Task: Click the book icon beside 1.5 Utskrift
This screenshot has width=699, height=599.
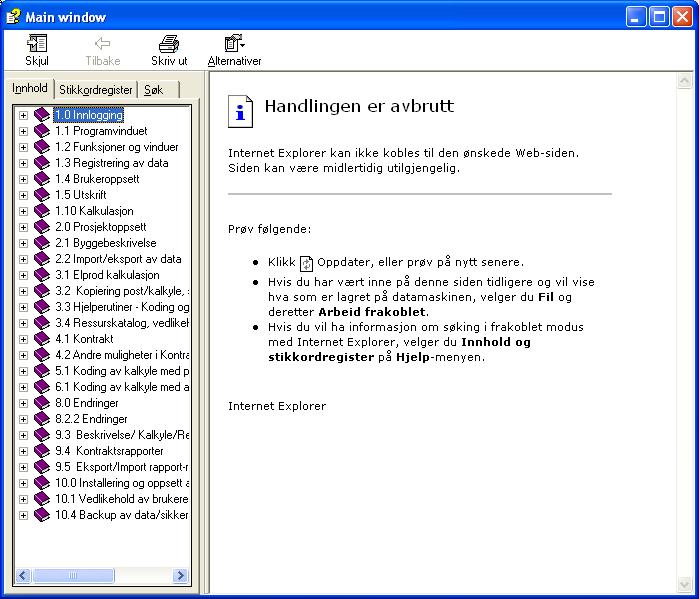Action: point(42,195)
